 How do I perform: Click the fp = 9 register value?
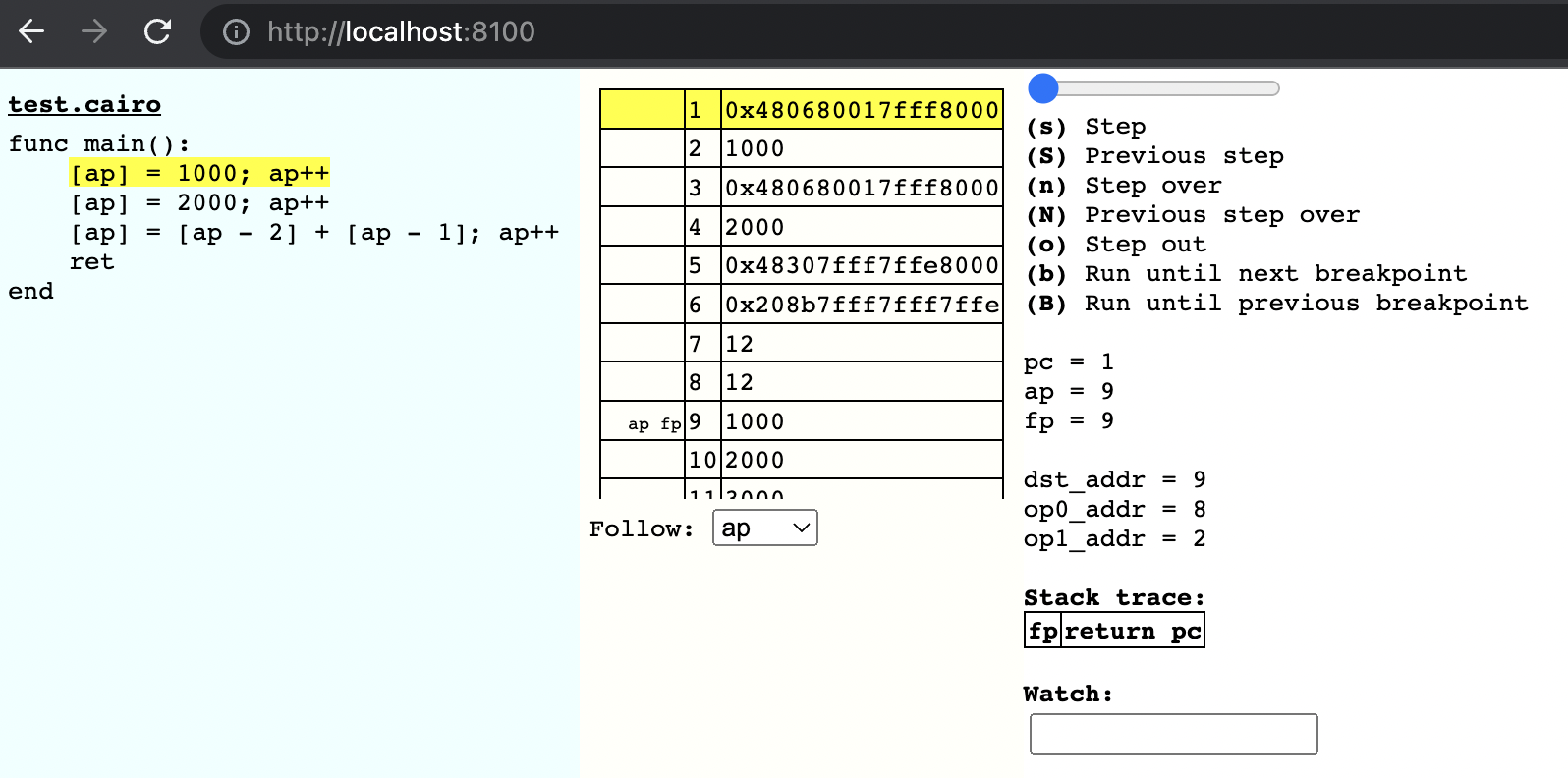[x=1069, y=421]
